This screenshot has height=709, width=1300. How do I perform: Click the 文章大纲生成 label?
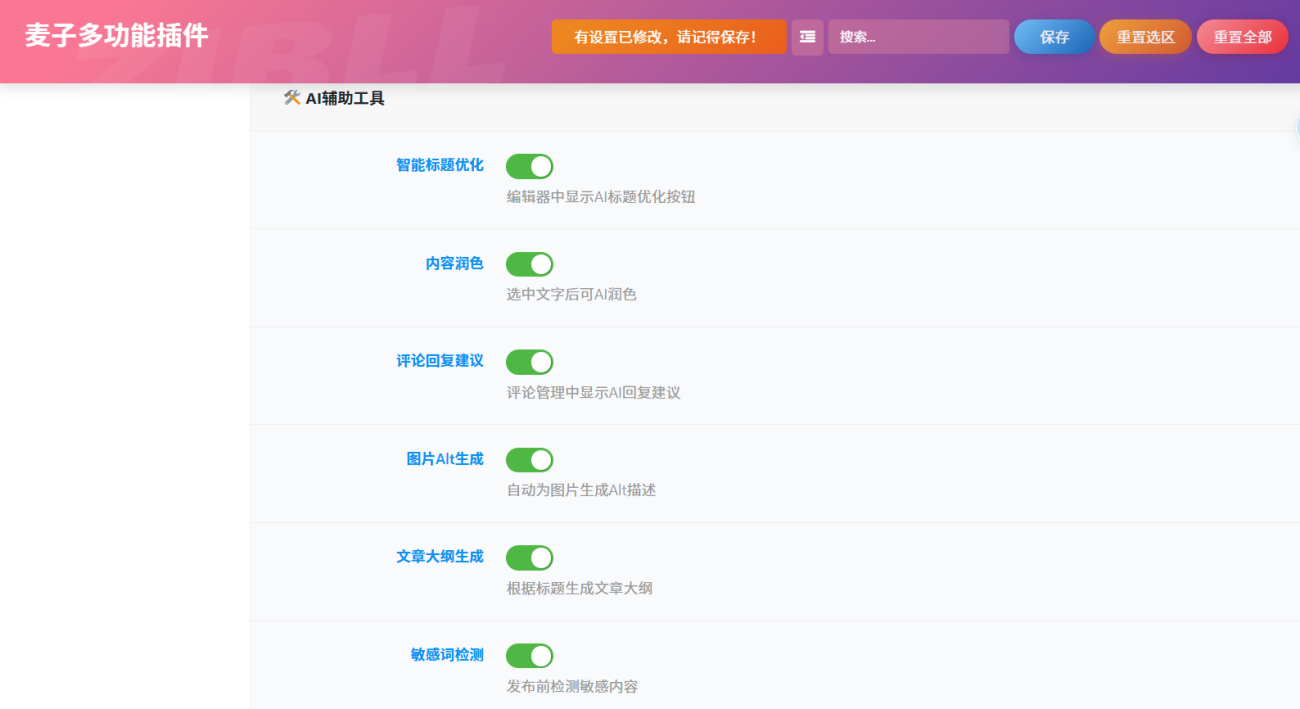(439, 557)
